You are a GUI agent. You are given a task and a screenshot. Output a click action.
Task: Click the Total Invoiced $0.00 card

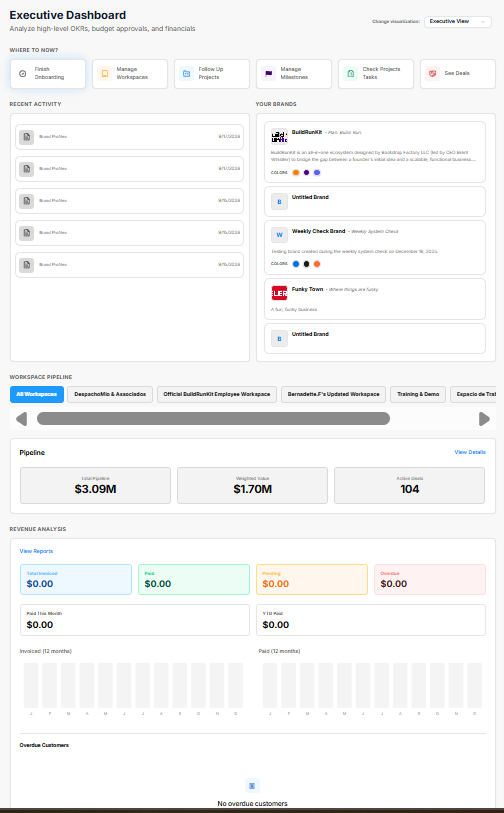76,580
